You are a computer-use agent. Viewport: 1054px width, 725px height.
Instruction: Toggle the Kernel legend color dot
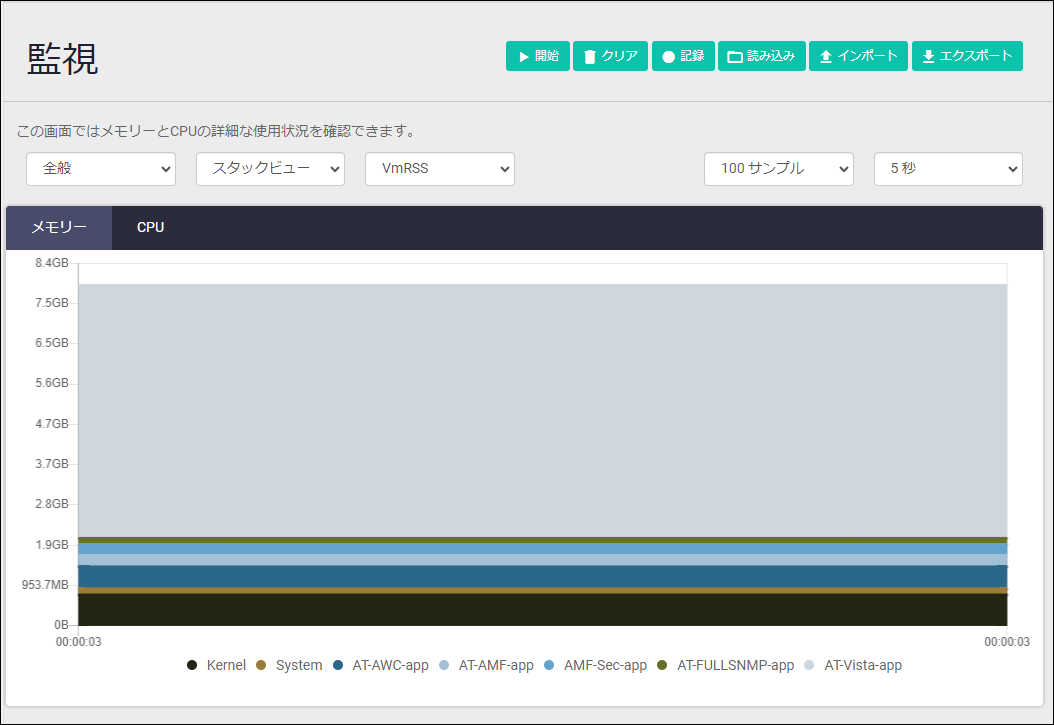pos(192,665)
